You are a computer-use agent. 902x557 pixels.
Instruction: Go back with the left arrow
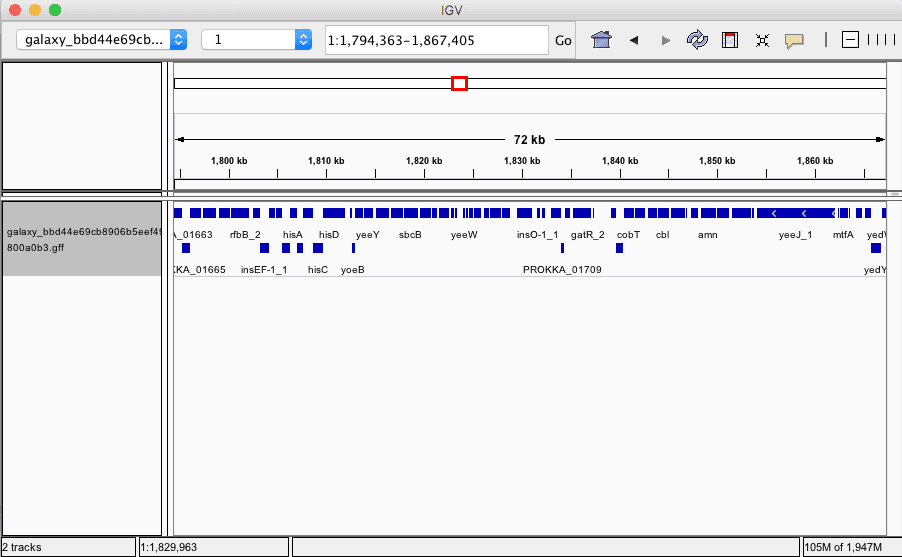pos(633,40)
